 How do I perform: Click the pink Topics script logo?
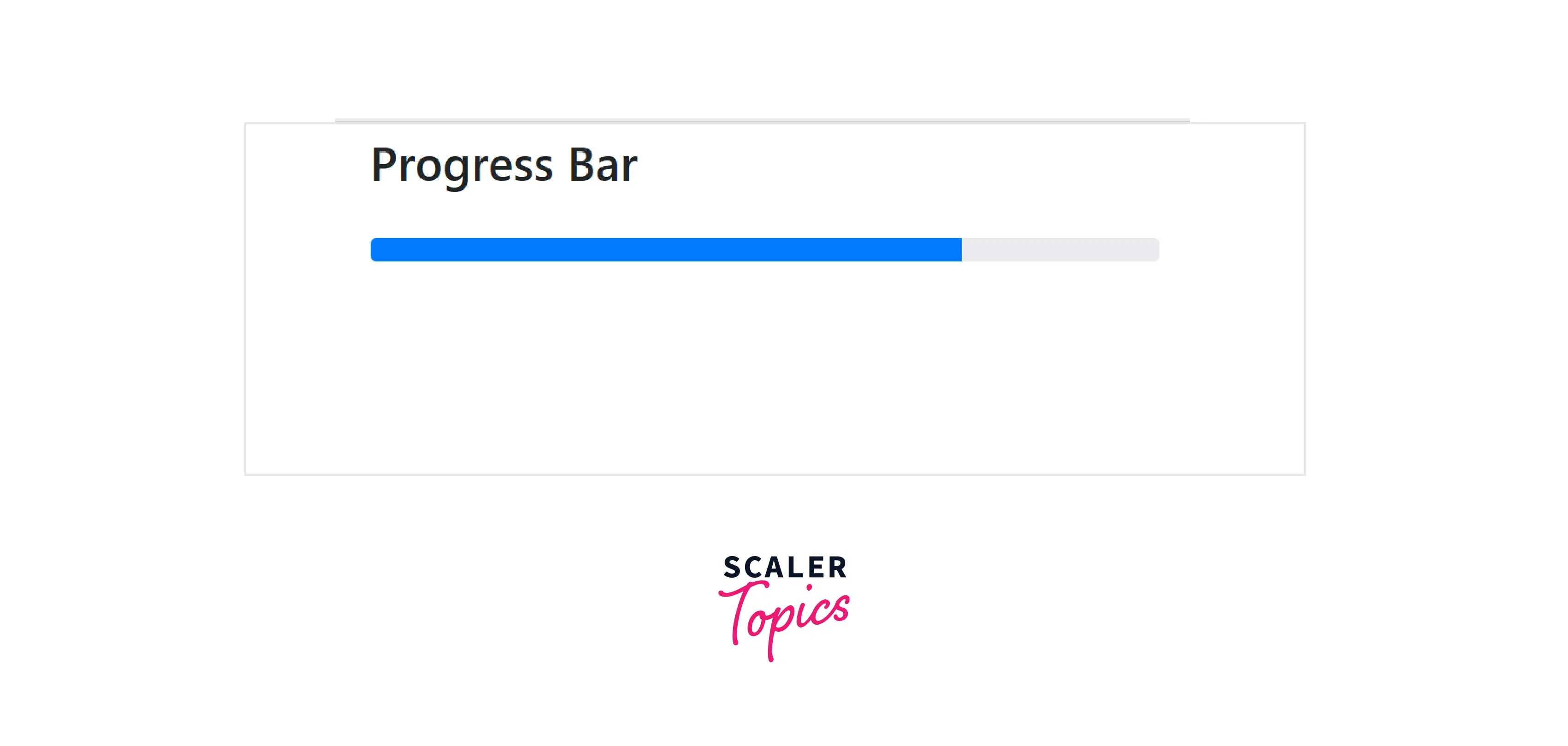(x=784, y=618)
